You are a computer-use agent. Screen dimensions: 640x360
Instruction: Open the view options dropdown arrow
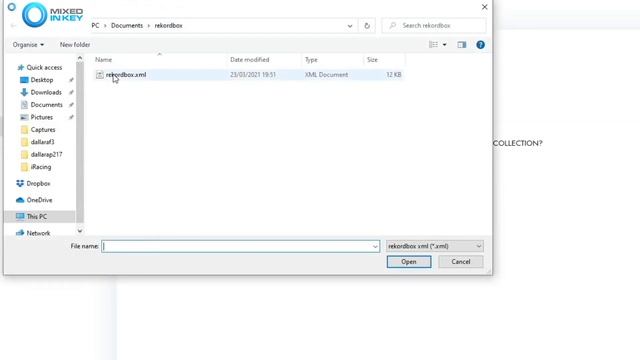point(444,44)
